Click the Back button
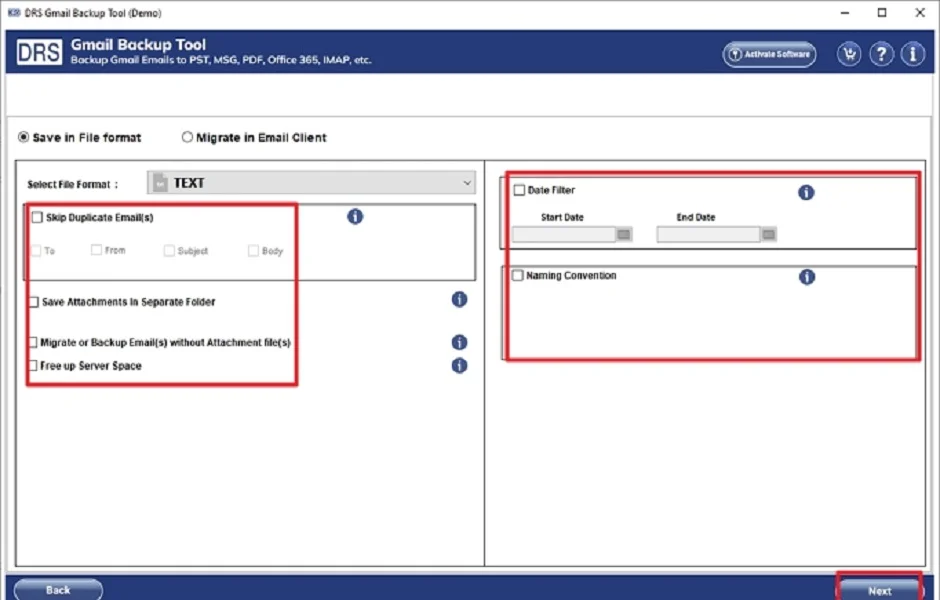 pos(58,589)
